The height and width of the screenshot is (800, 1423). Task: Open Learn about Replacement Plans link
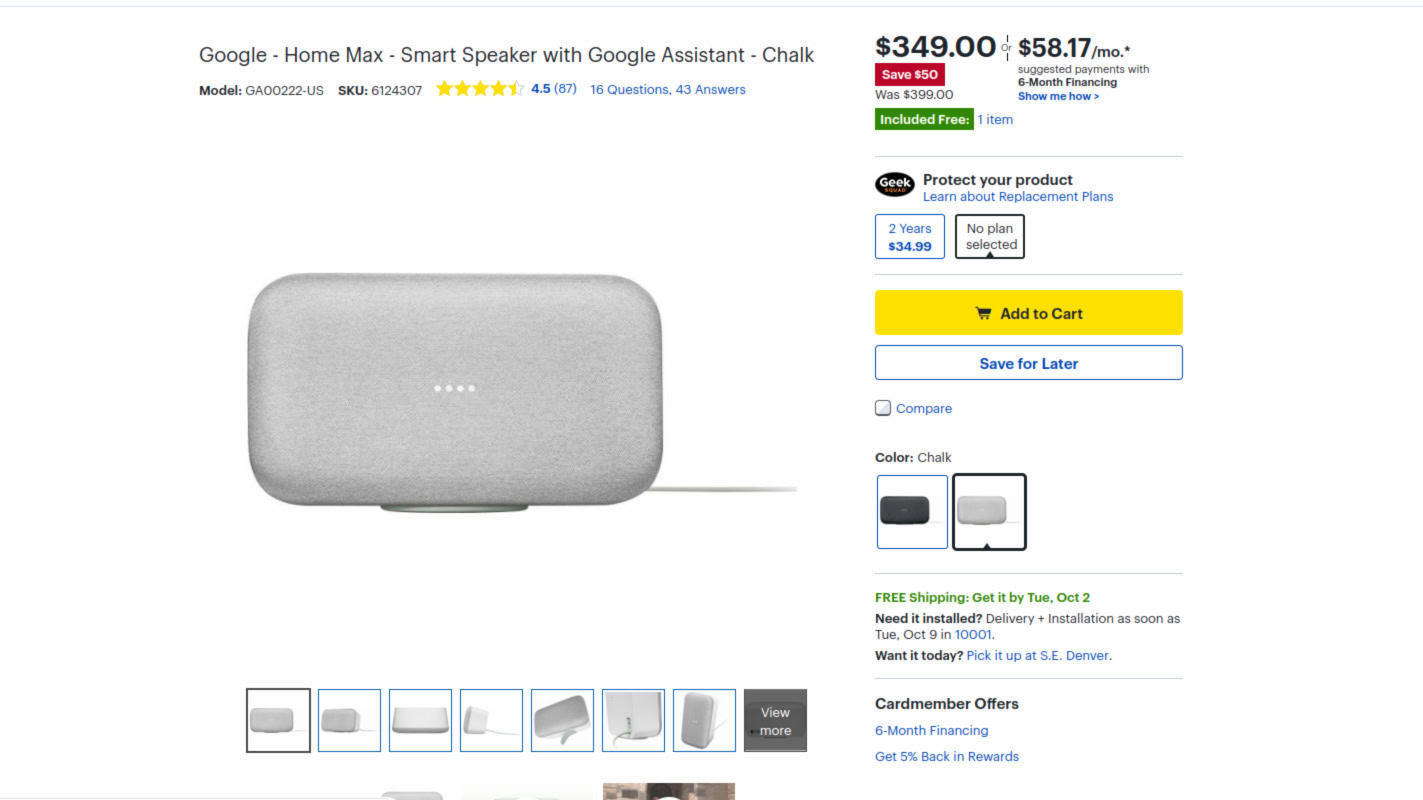click(x=1017, y=197)
